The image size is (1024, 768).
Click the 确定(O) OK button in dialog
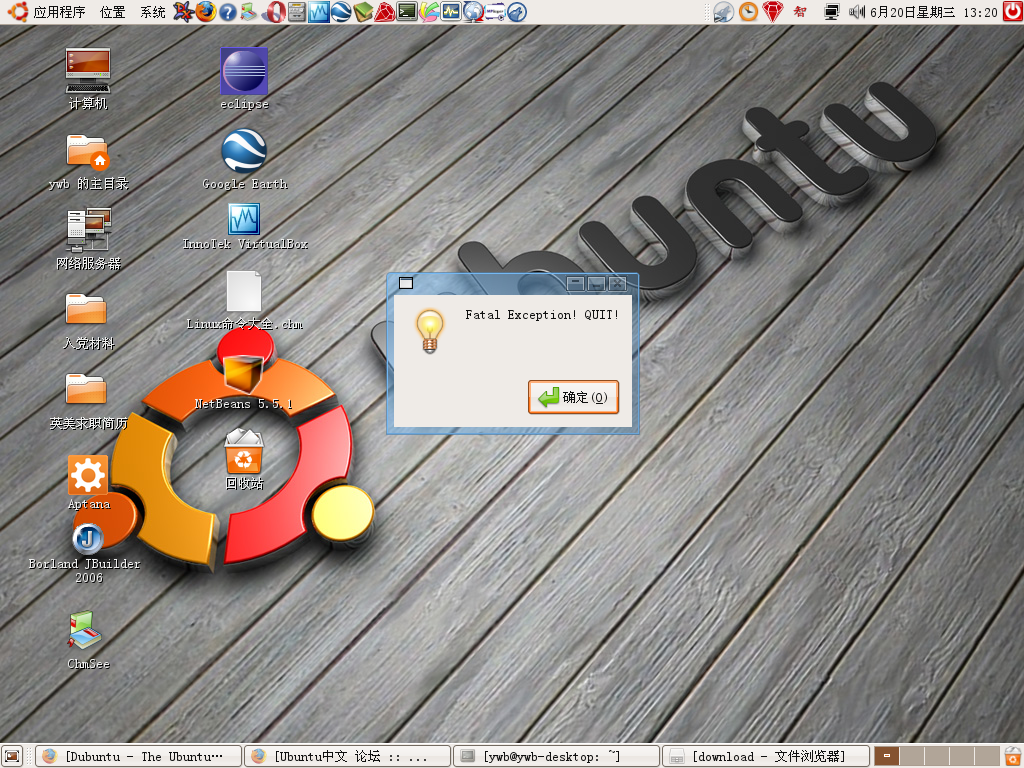[573, 397]
